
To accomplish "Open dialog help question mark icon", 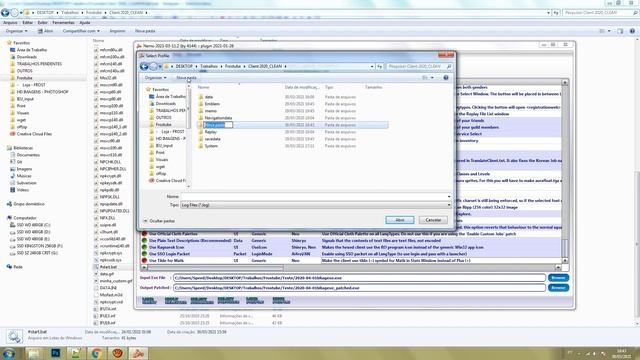I will click(x=446, y=78).
